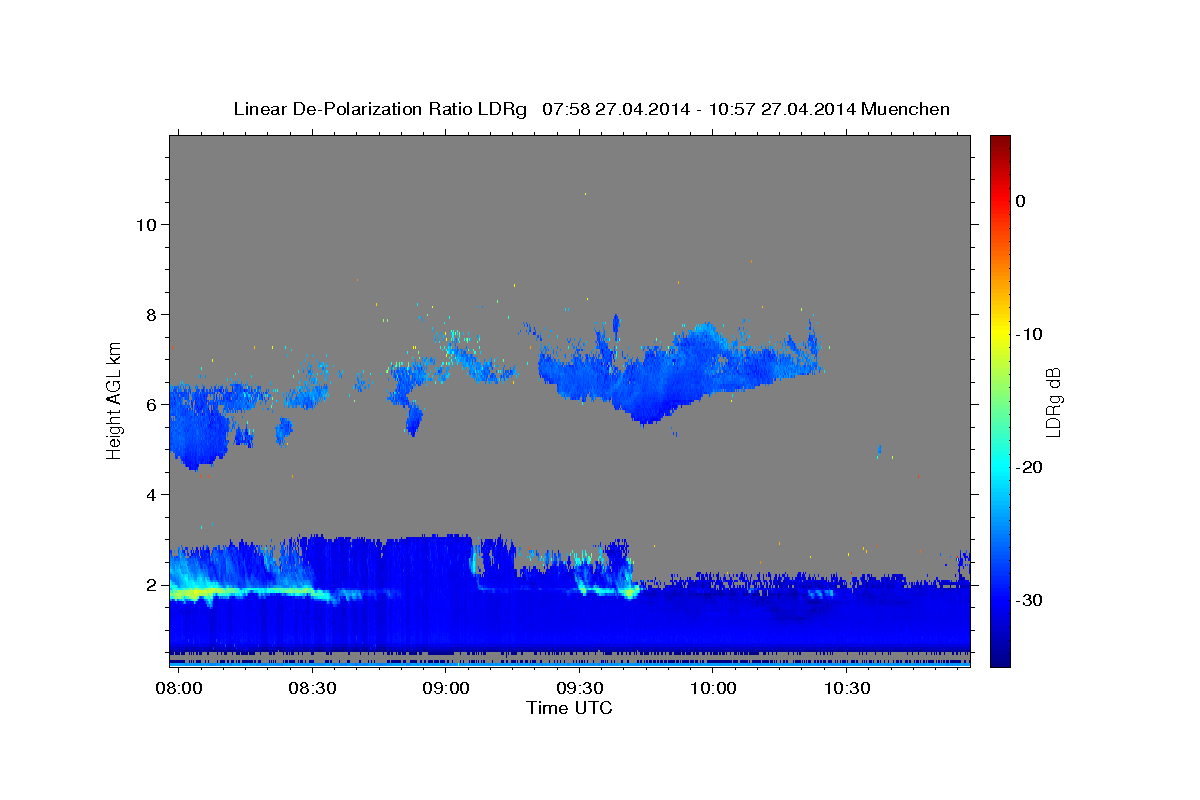1200x800 pixels.
Task: Click the colorbar tick label '-10'
Action: pos(1030,334)
